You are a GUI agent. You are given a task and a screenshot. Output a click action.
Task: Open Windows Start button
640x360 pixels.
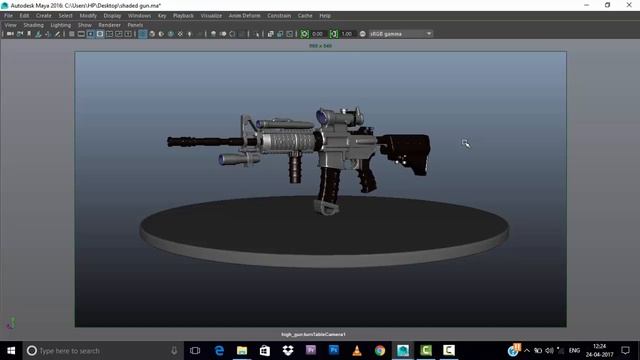click(11, 351)
